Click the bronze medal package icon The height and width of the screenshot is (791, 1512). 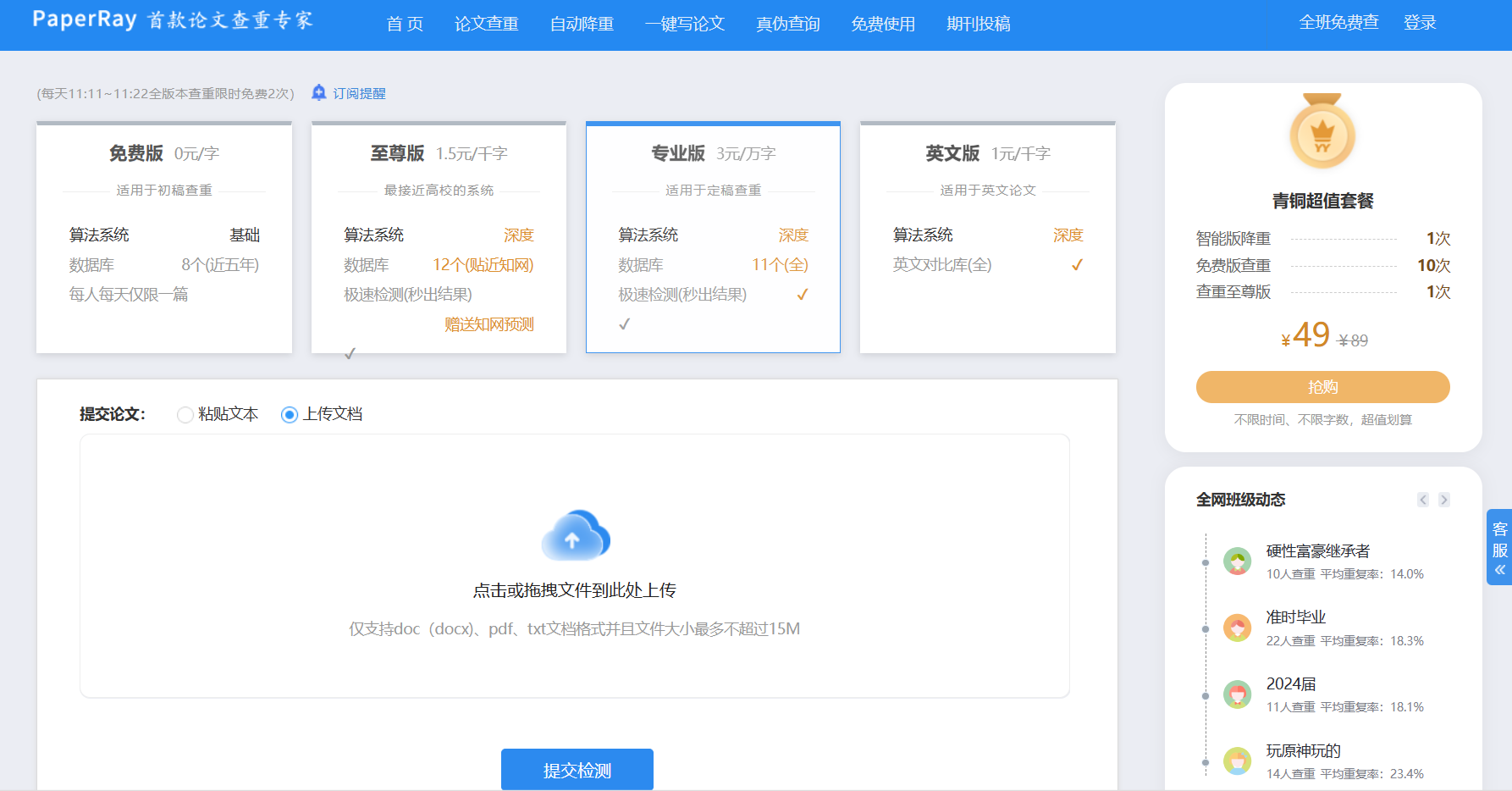pyautogui.click(x=1322, y=132)
